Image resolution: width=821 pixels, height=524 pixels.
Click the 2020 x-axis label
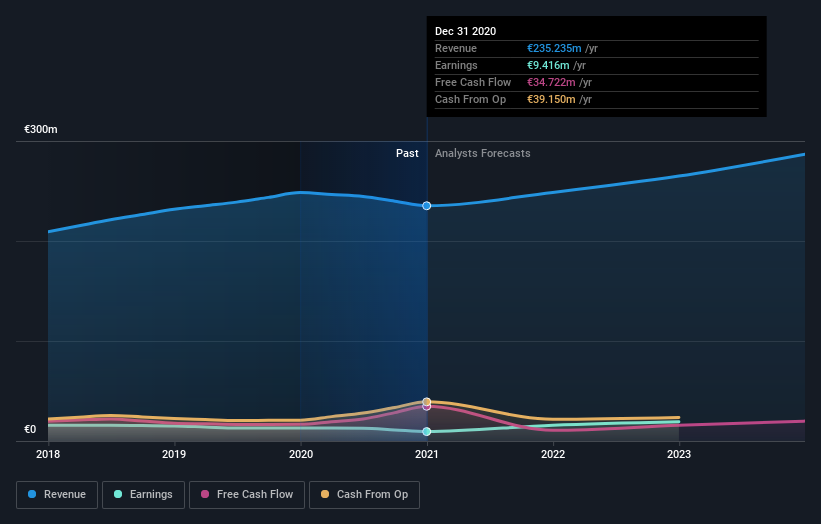301,454
